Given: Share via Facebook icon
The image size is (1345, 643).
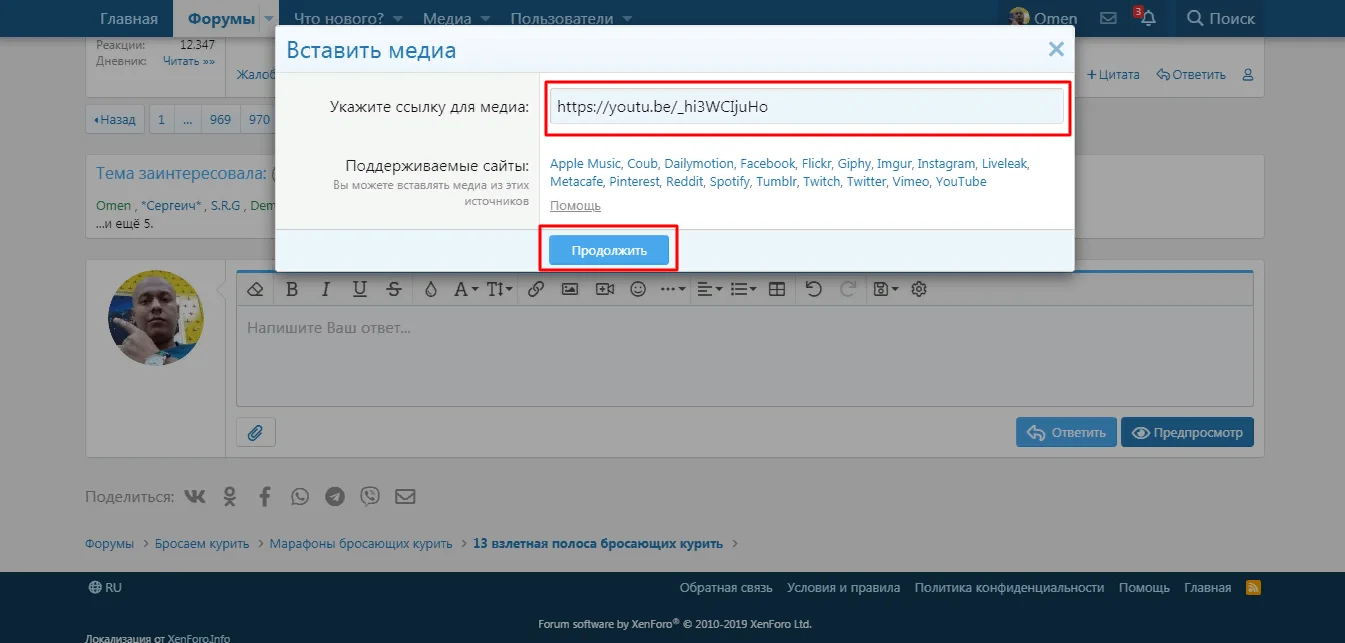Looking at the screenshot, I should point(265,496).
